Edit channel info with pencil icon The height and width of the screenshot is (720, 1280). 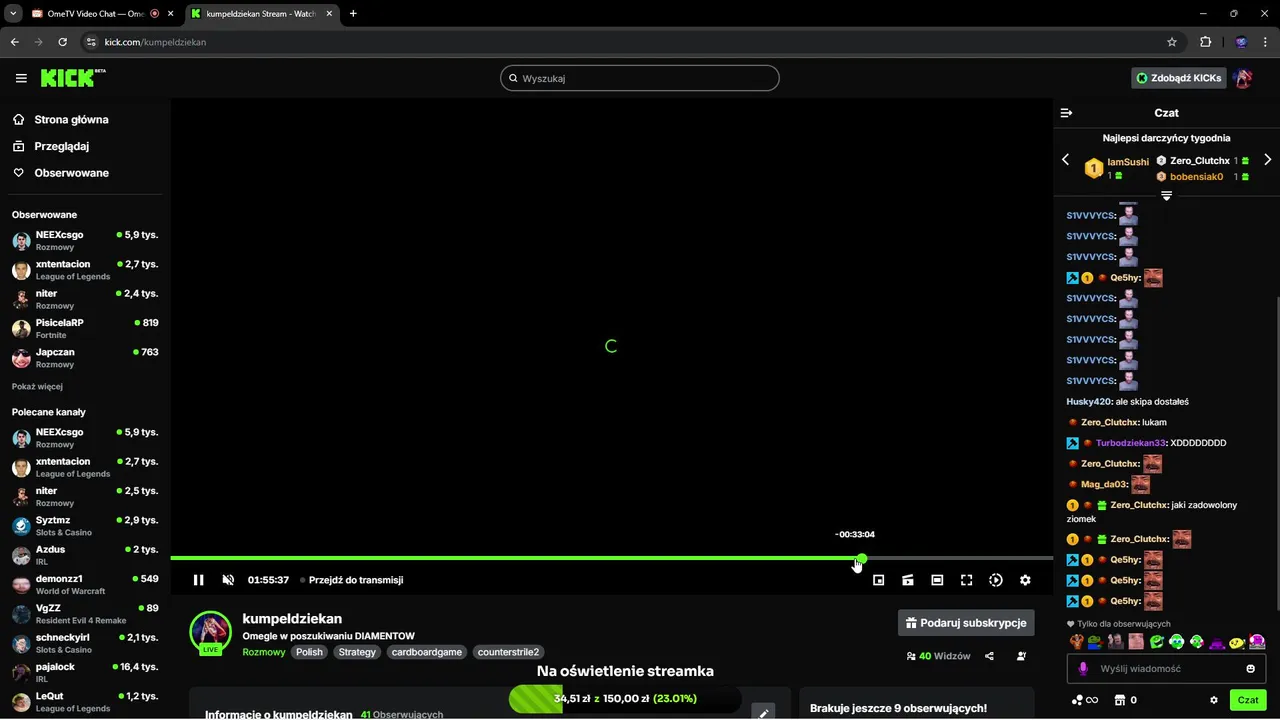pos(764,713)
